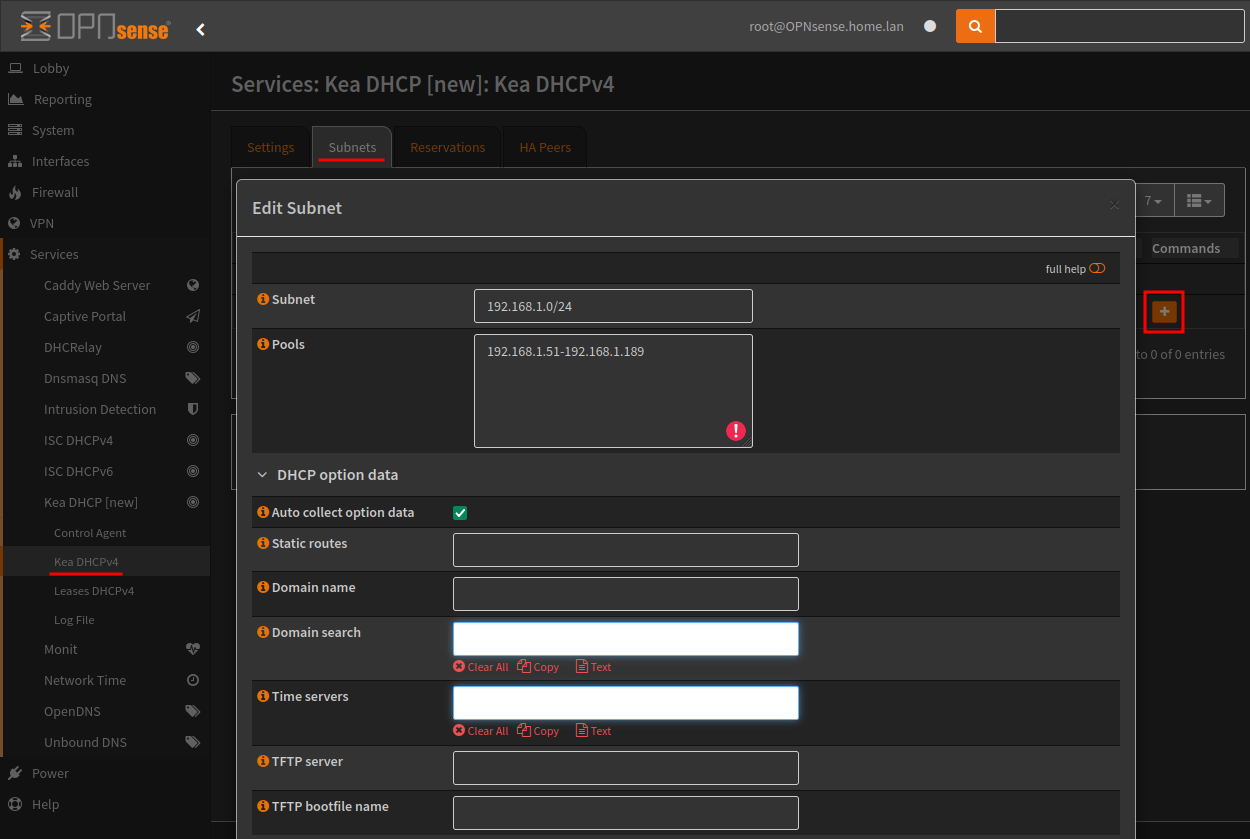This screenshot has width=1250, height=839.
Task: Click paper plane icon next to Captive Portal
Action: click(x=193, y=316)
